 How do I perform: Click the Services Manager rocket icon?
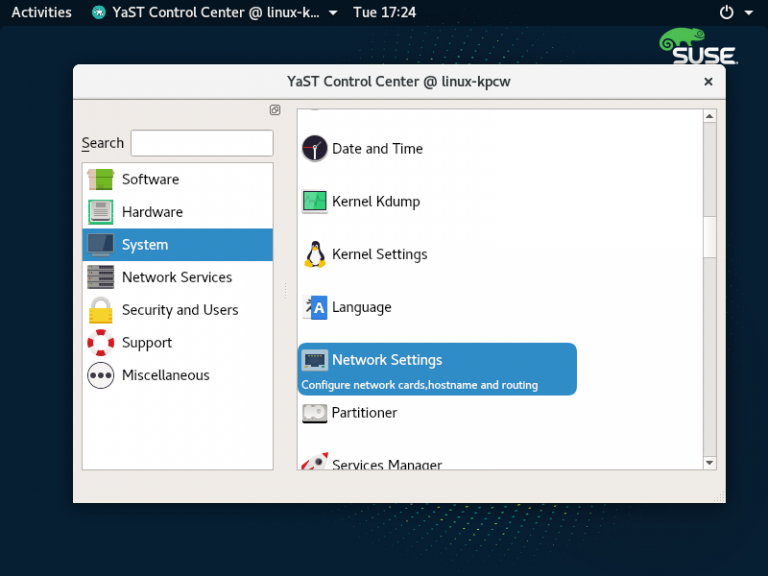(x=315, y=463)
